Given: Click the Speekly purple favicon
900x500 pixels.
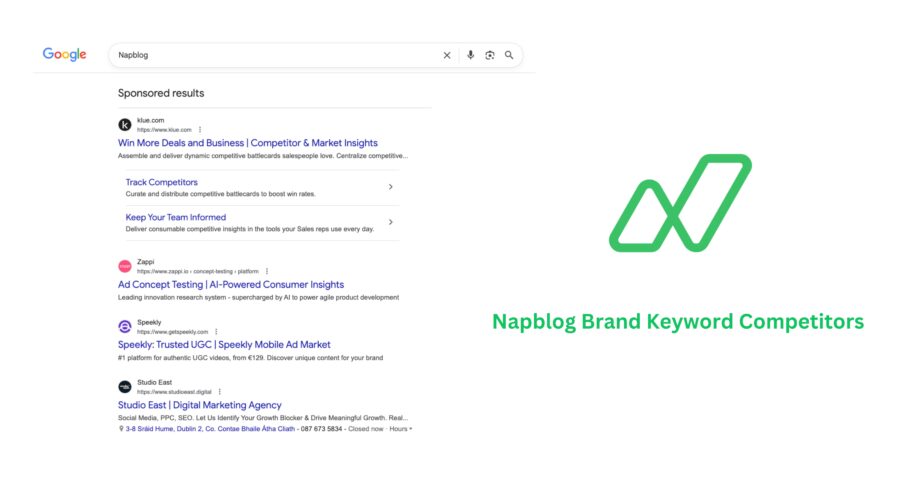Looking at the screenshot, I should tap(125, 327).
